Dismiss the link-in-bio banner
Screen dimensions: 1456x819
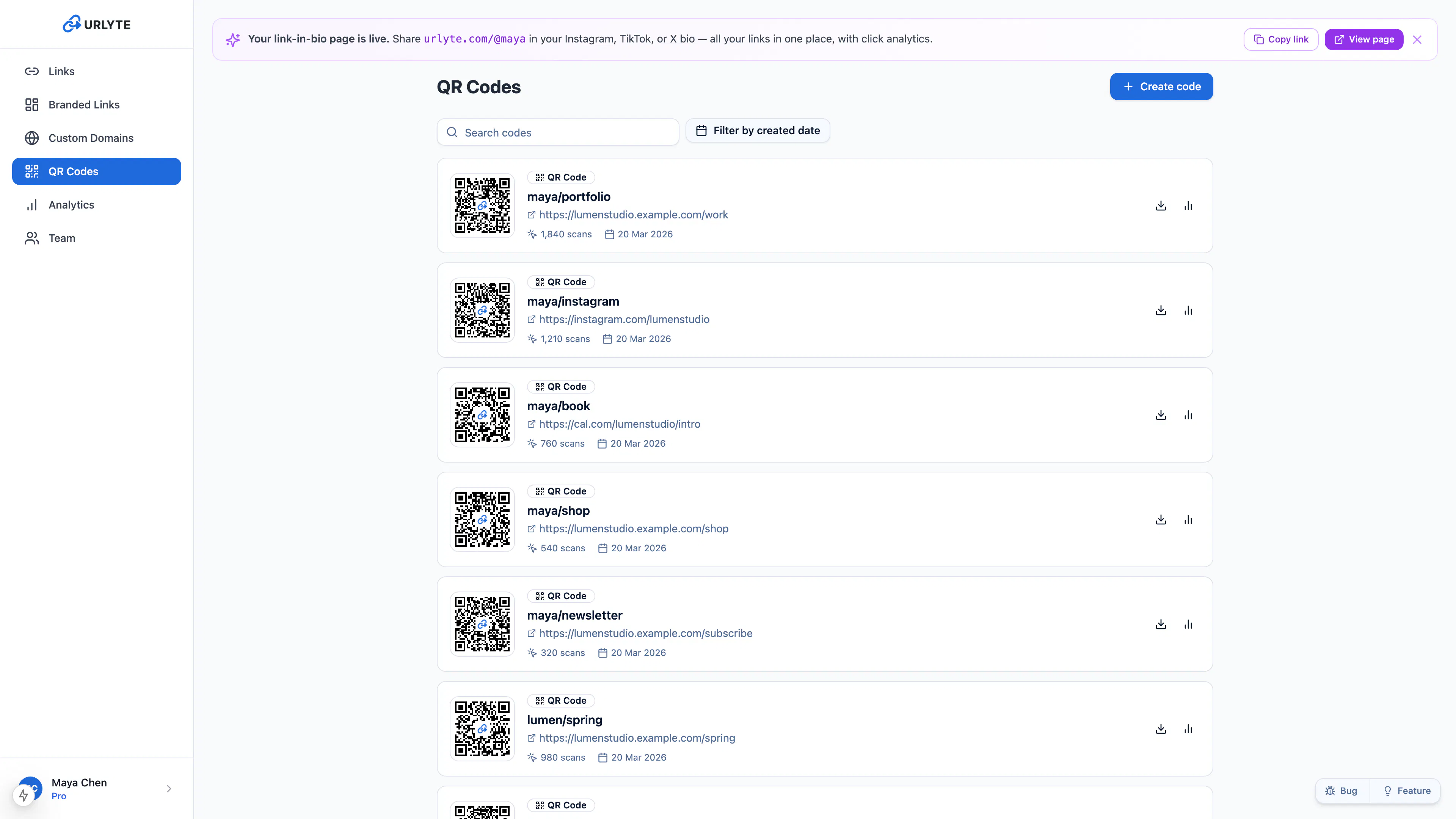coord(1417,39)
